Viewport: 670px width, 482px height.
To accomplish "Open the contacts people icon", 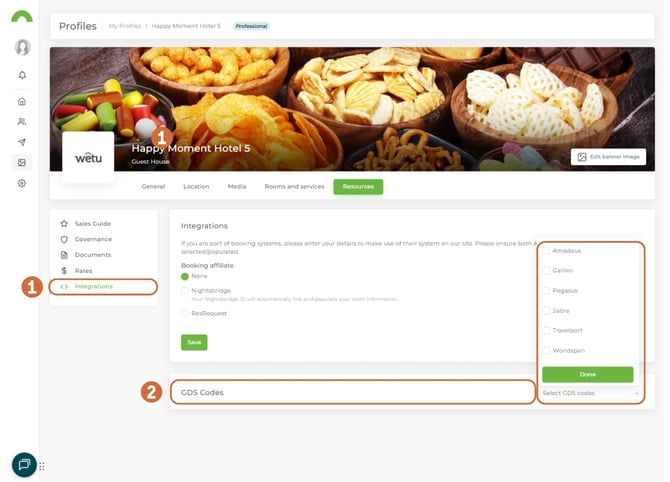I will tap(22, 122).
